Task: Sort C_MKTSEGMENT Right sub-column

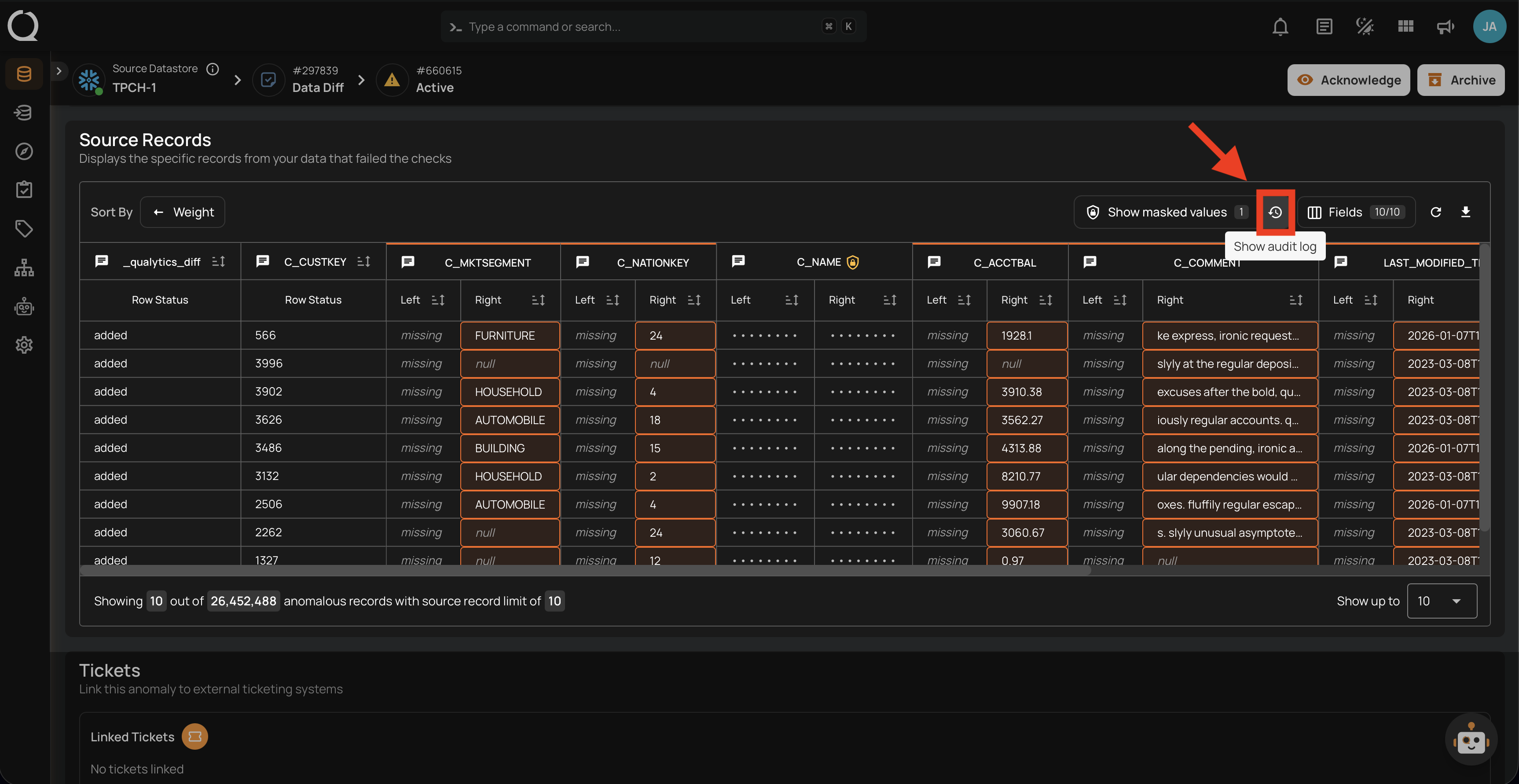Action: (538, 300)
